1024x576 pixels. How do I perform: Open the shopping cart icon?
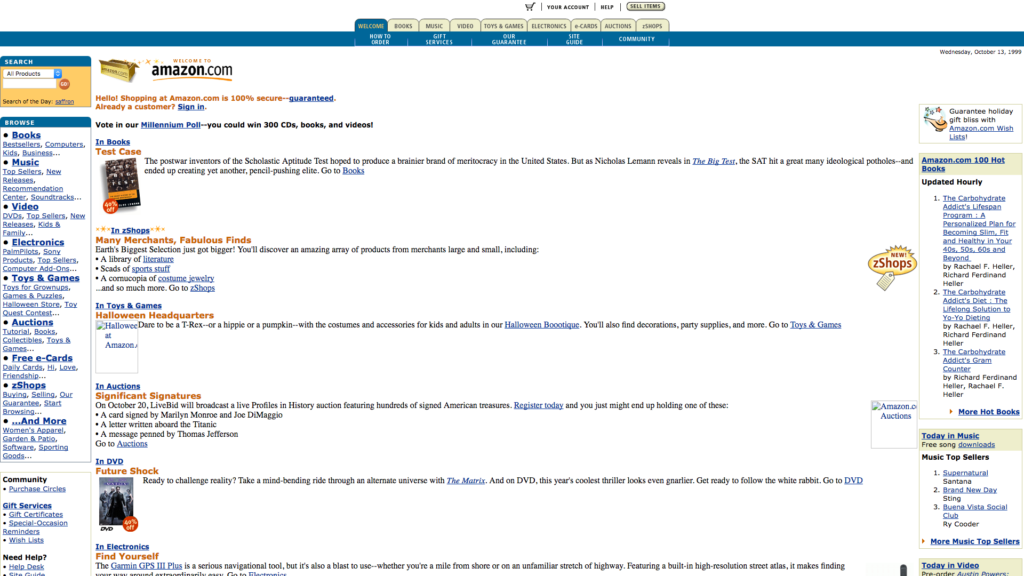click(x=530, y=7)
